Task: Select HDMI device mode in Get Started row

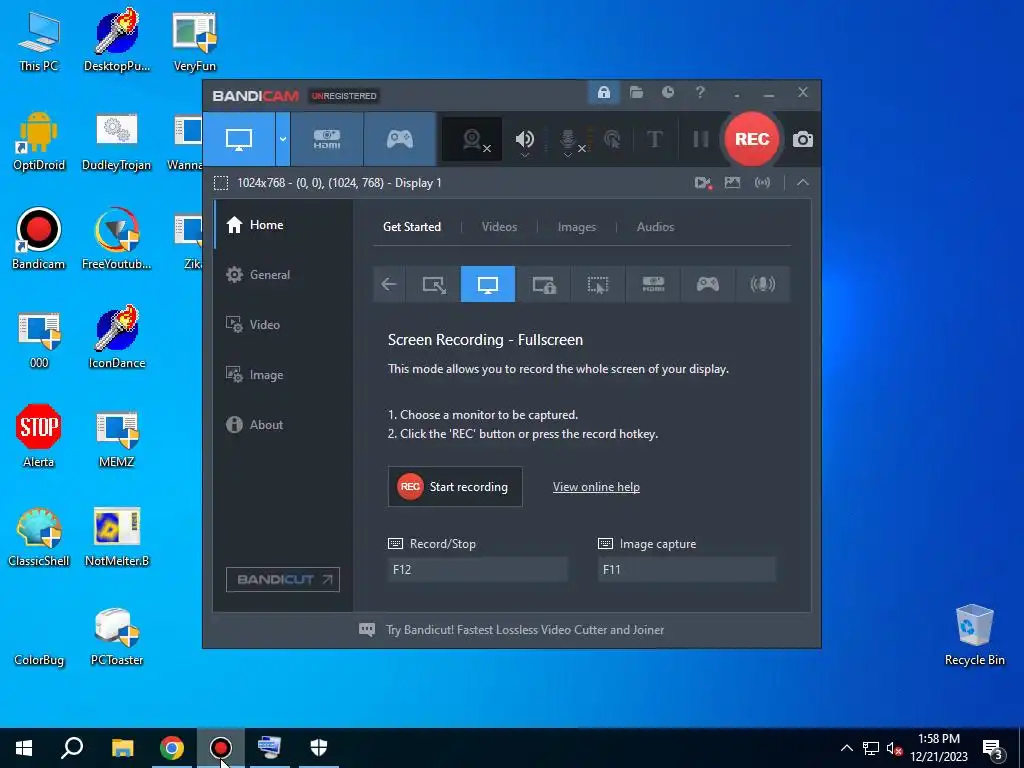Action: coord(653,284)
